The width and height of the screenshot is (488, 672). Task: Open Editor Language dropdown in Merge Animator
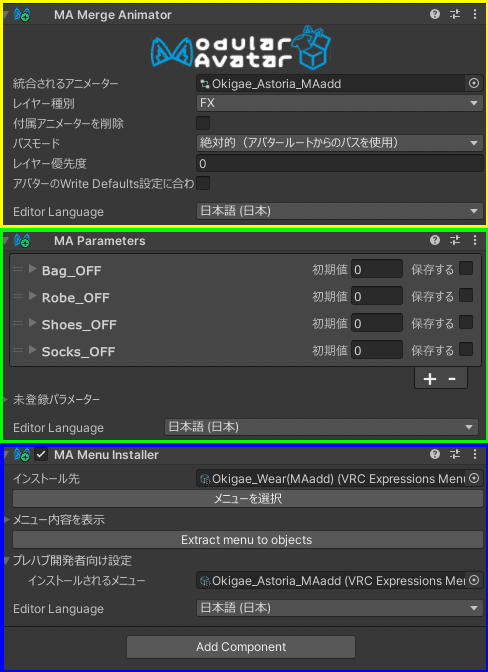pyautogui.click(x=340, y=211)
